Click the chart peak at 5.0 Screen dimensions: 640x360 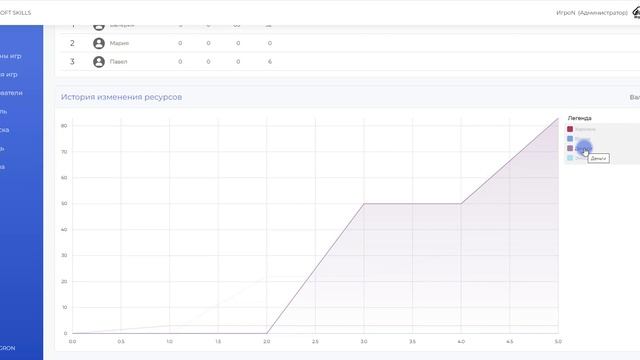coord(558,119)
